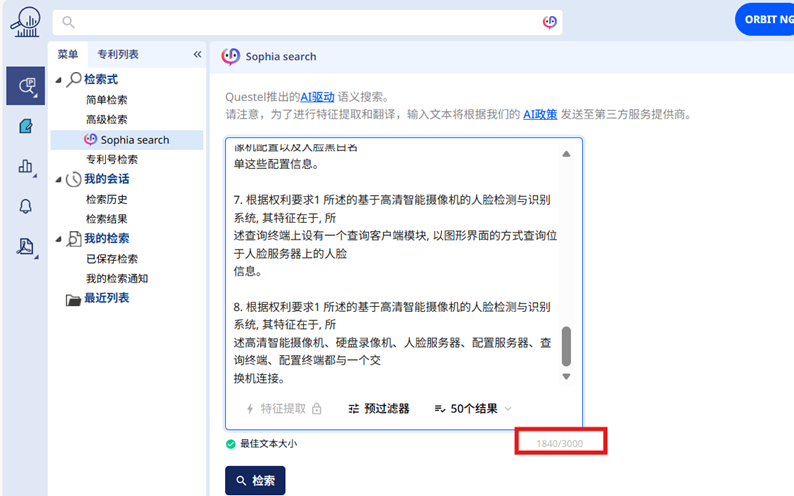Click the Orbit logo icon at top left

[x=25, y=22]
